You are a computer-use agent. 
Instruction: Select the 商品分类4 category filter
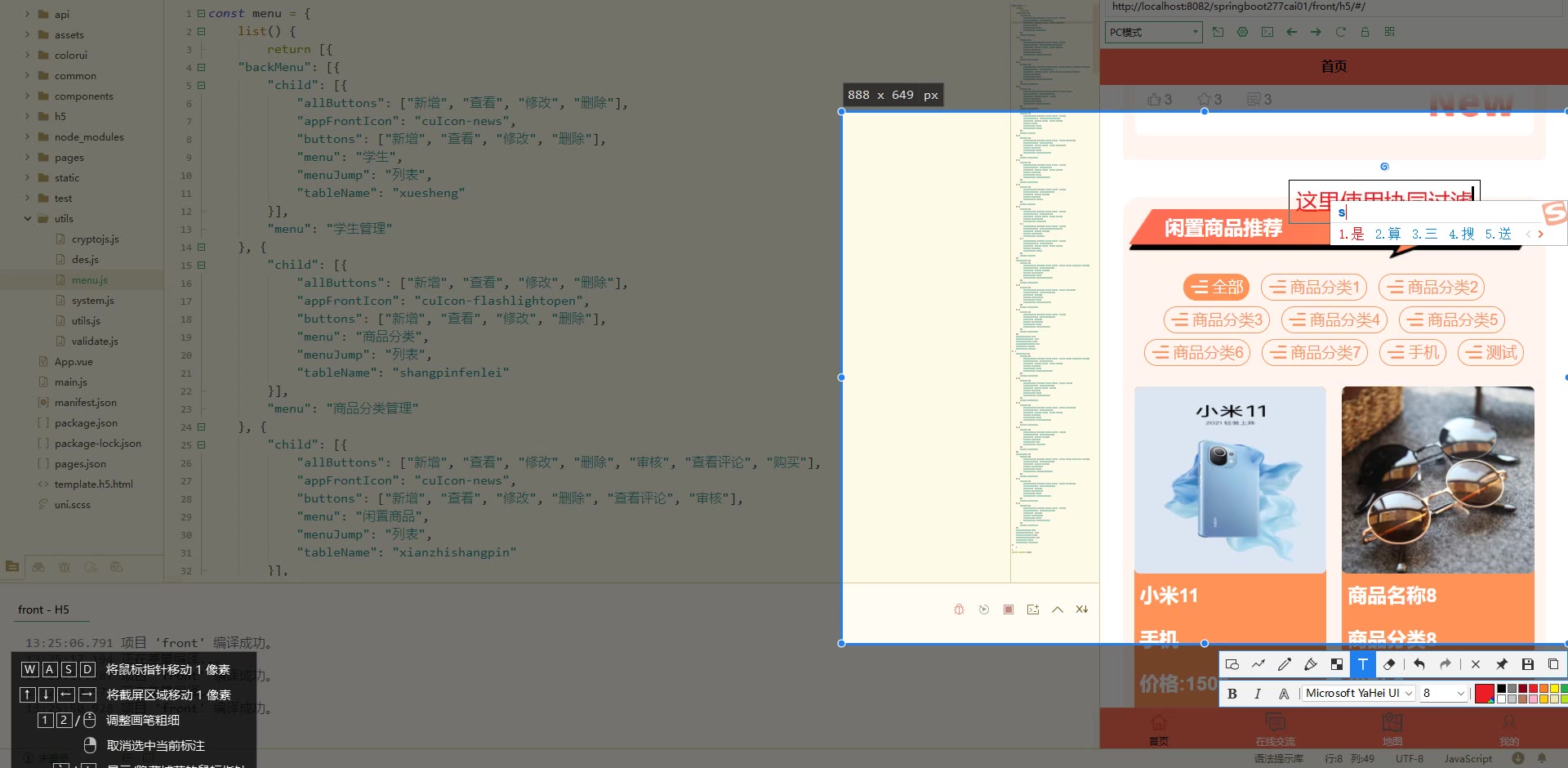(1334, 319)
